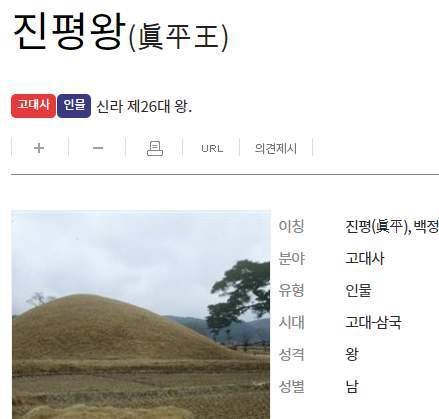Click the 분야 value 고대사
Image resolution: width=439 pixels, height=419 pixels.
pos(364,258)
